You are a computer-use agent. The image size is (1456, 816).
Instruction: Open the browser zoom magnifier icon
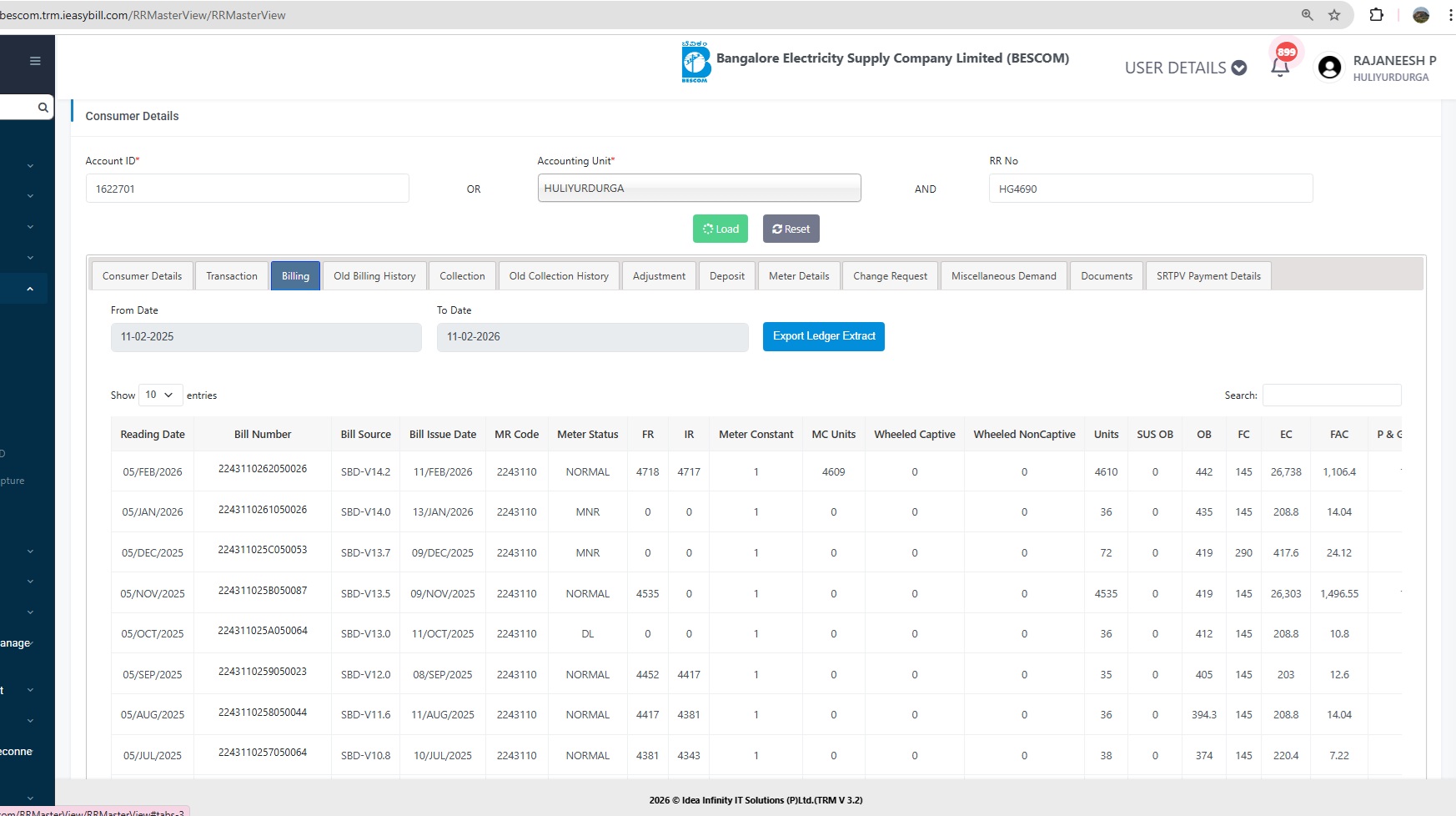point(1307,15)
